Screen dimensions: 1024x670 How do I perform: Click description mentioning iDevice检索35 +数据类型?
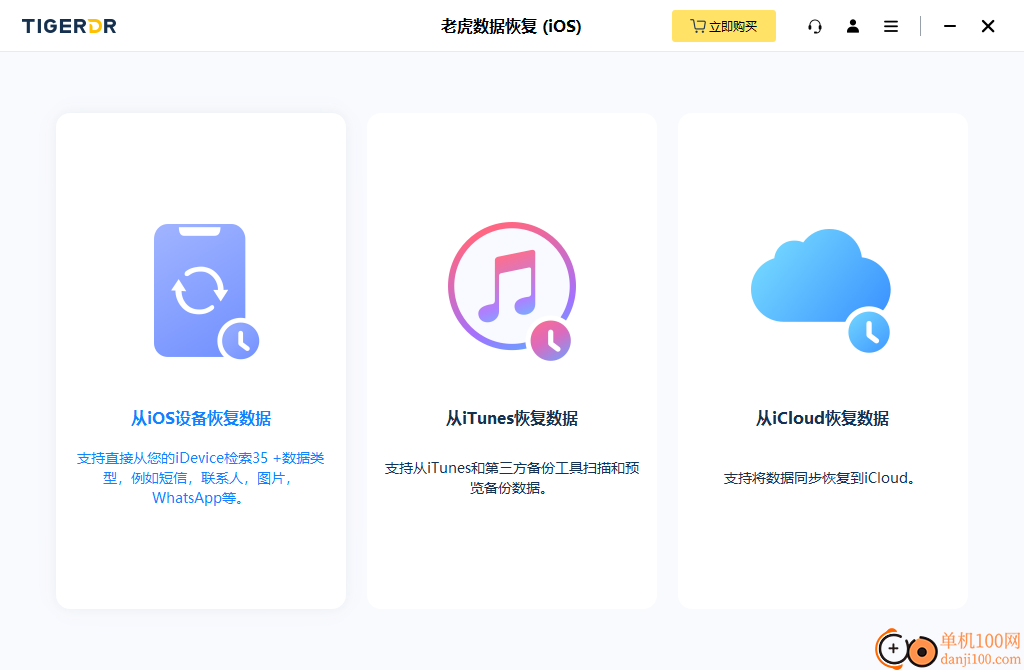pos(201,478)
